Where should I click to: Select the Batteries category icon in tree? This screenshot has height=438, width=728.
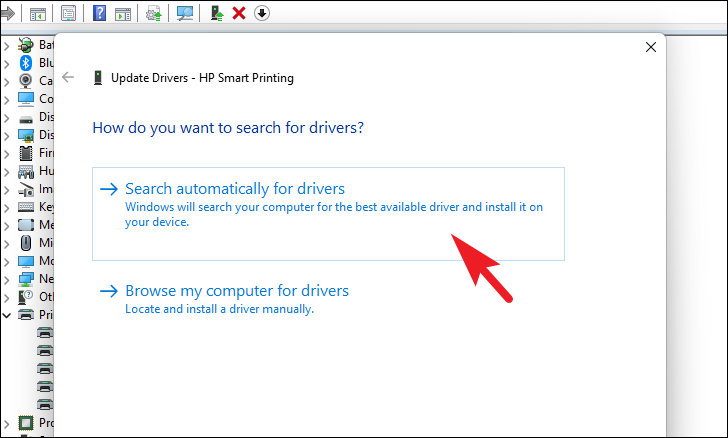tap(26, 45)
